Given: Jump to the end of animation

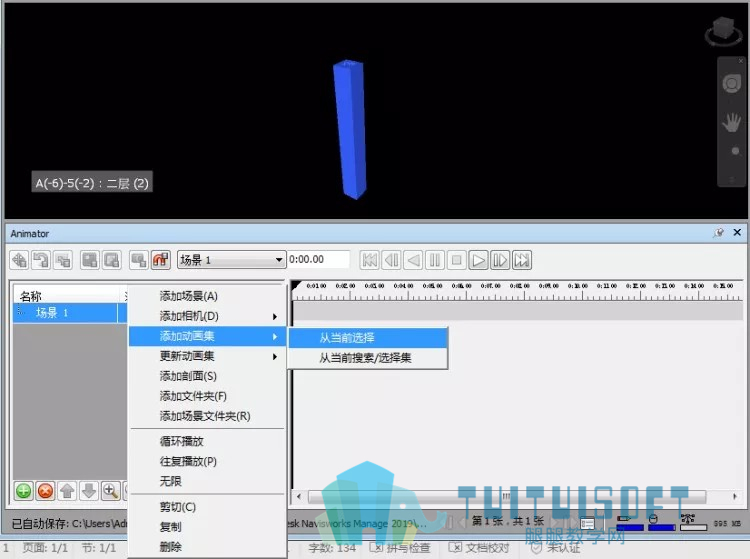Looking at the screenshot, I should click(x=522, y=260).
